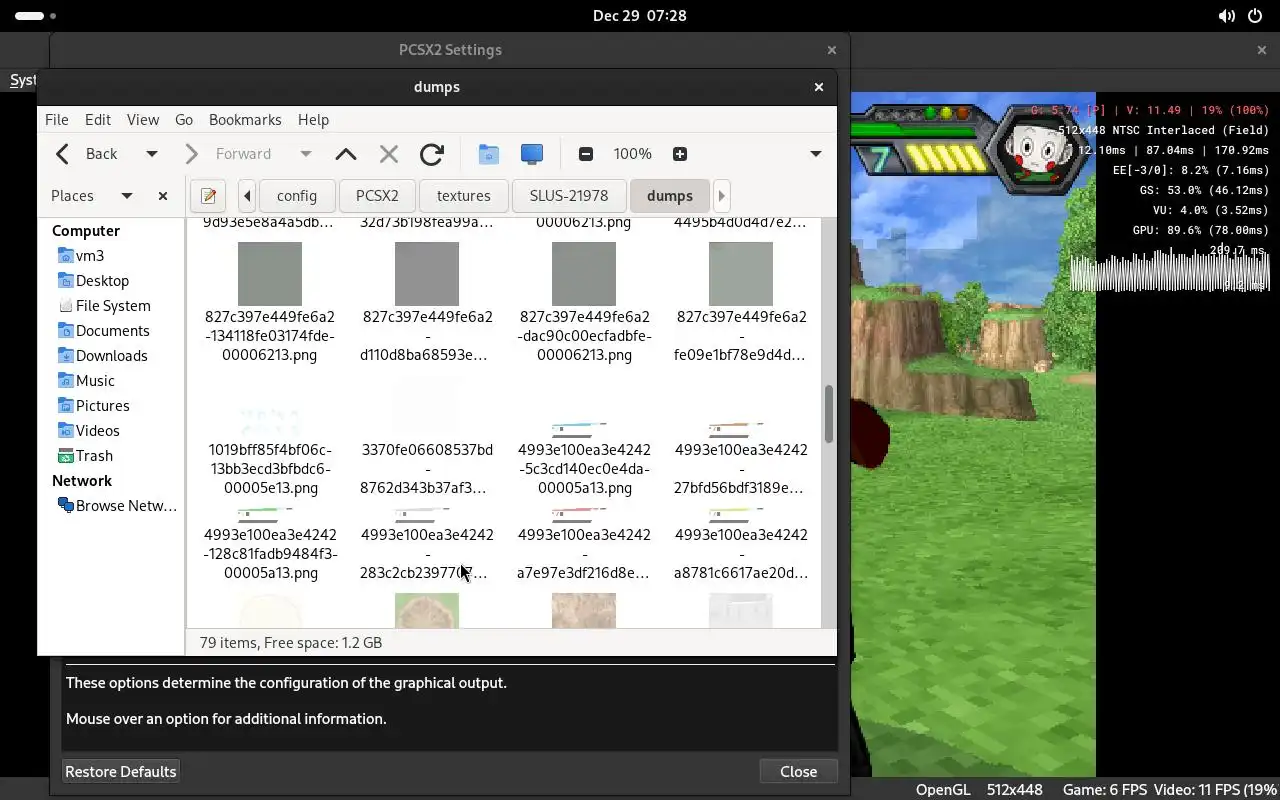This screenshot has height=800, width=1280.
Task: Open the Home folder icon in toolbar
Action: point(488,154)
